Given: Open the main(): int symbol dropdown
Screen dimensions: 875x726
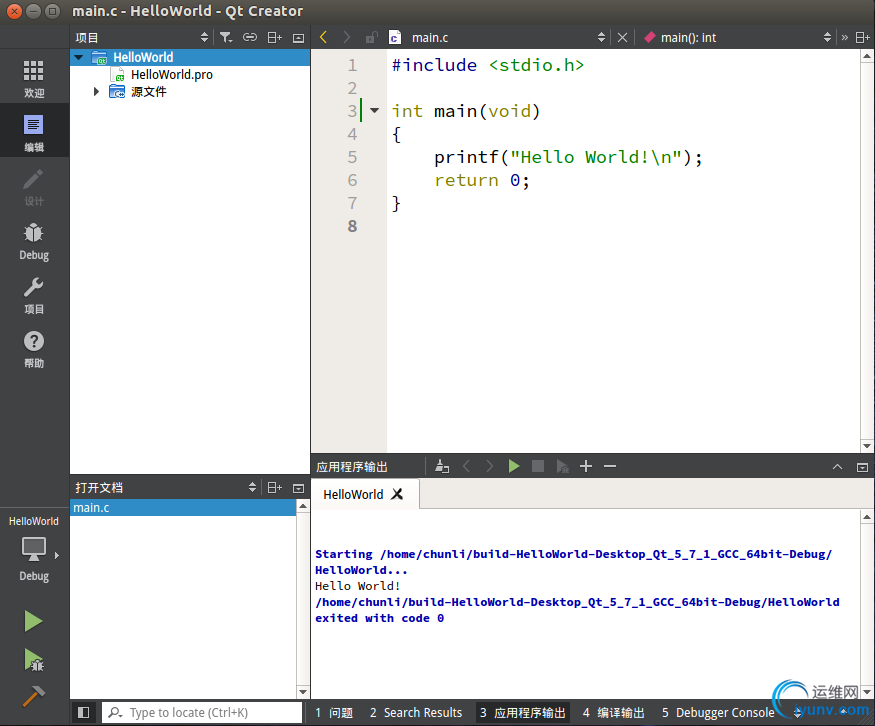Looking at the screenshot, I should tap(827, 37).
